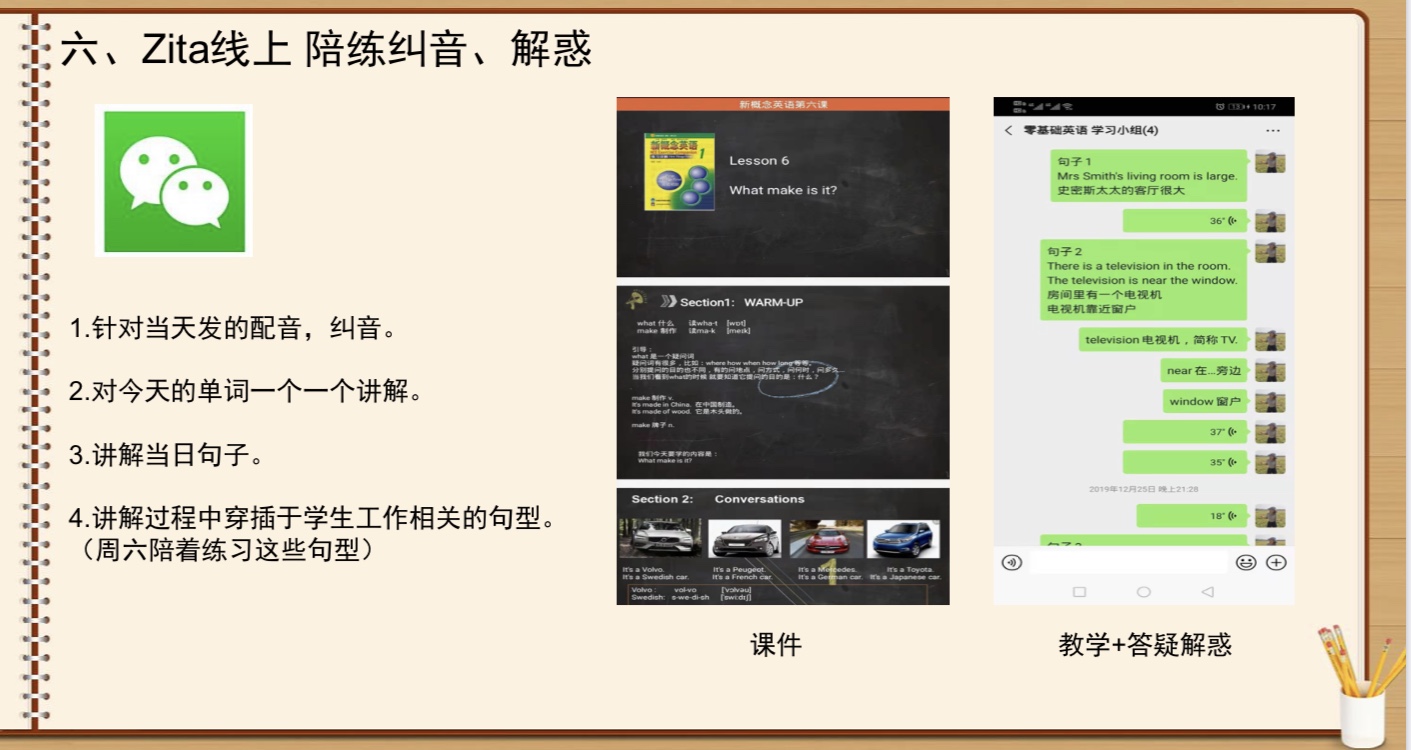
Task: Play the 37" voice message
Action: (1185, 432)
